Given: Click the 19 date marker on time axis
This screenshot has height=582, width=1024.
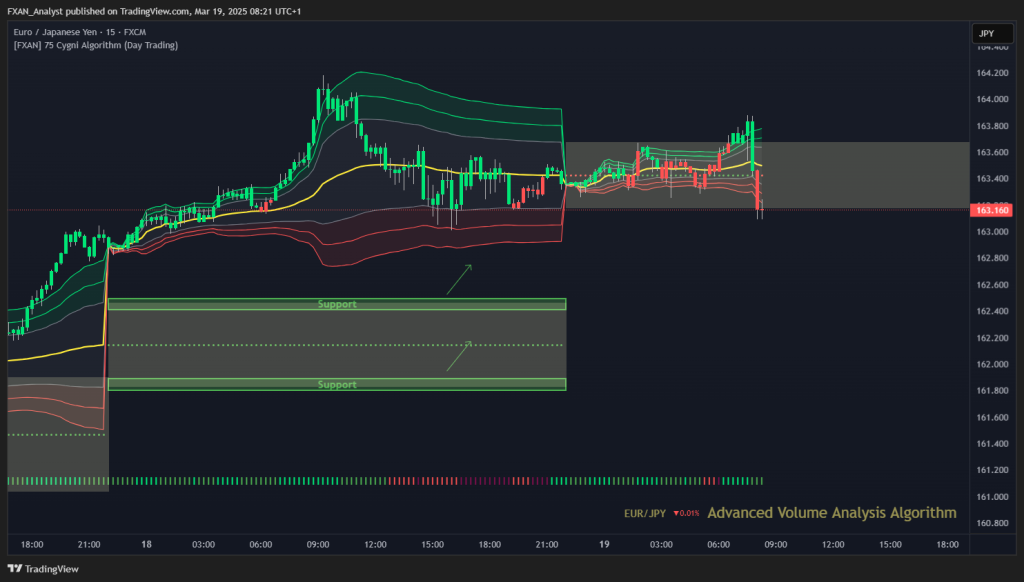Looking at the screenshot, I should 604,544.
